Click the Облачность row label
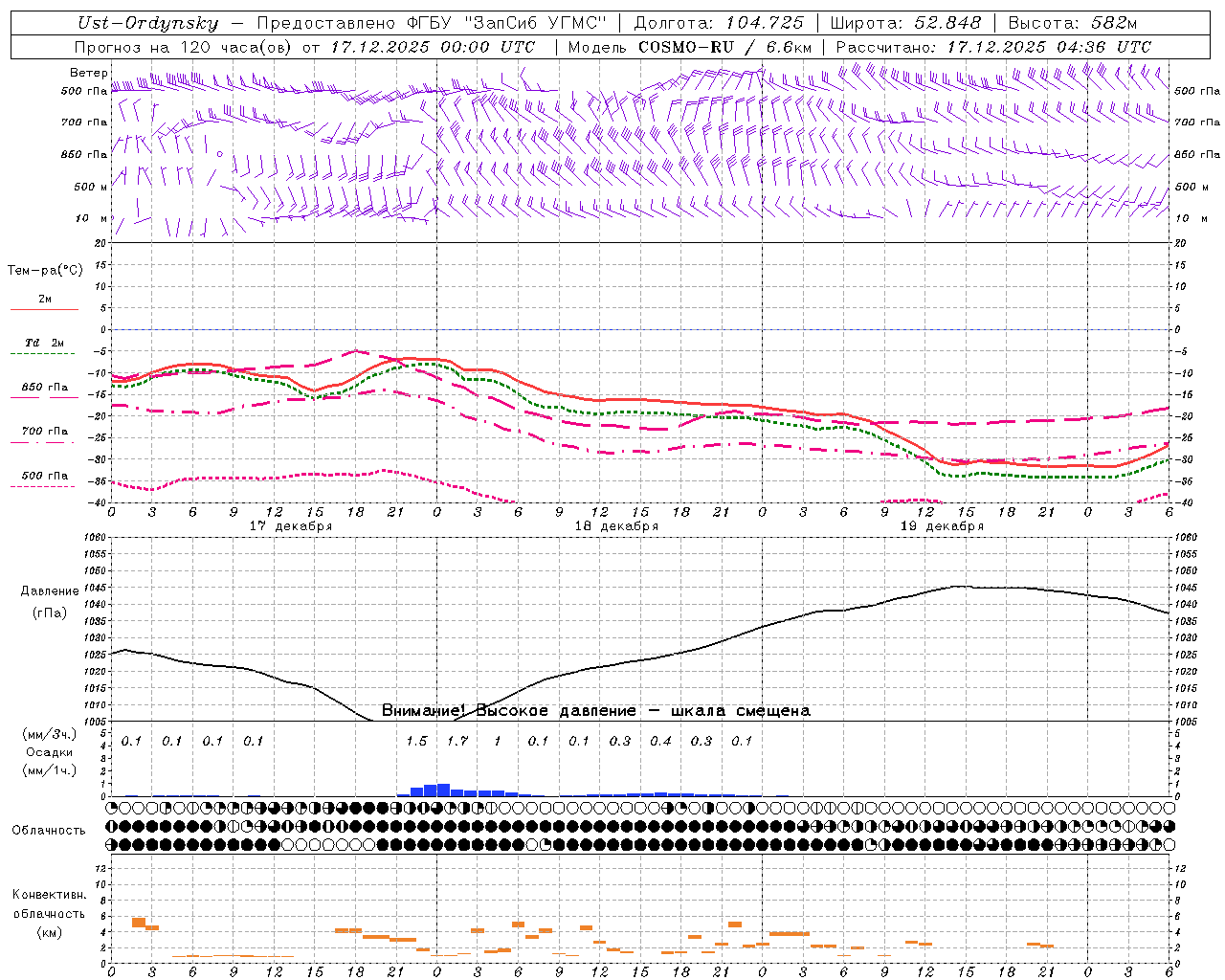1225x980 pixels. coord(49,831)
